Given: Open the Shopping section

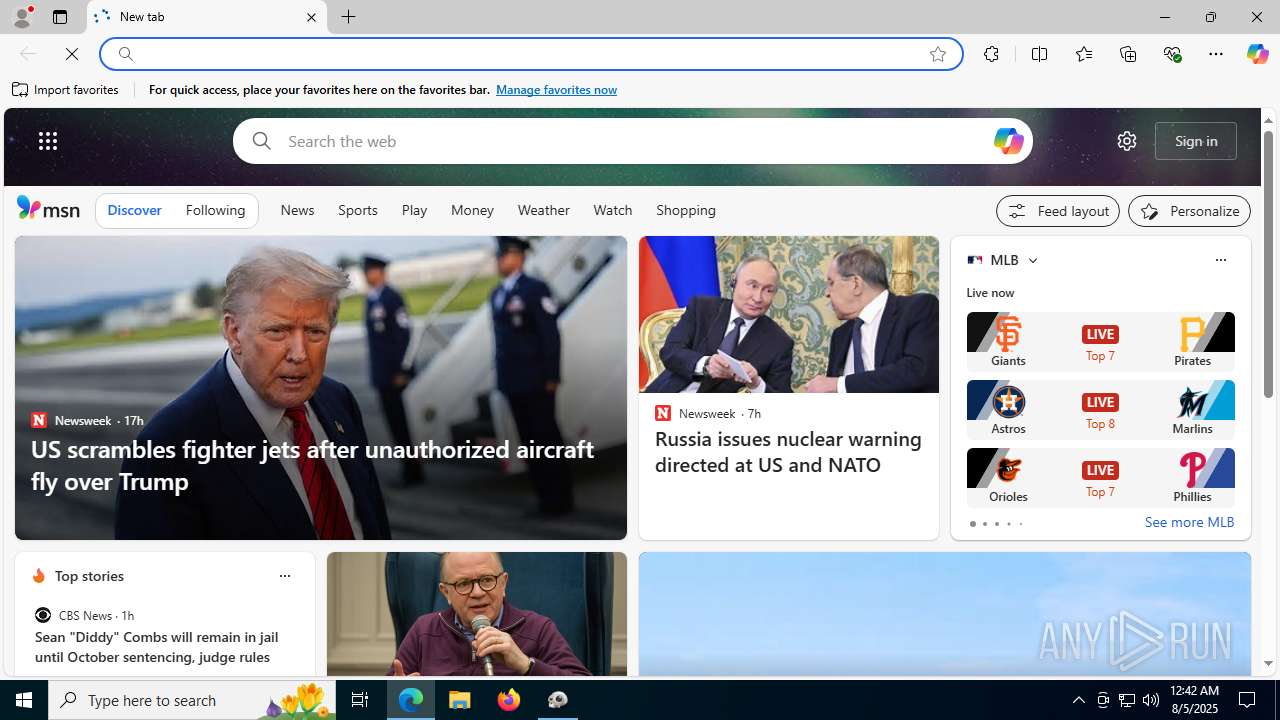Looking at the screenshot, I should coord(686,211).
